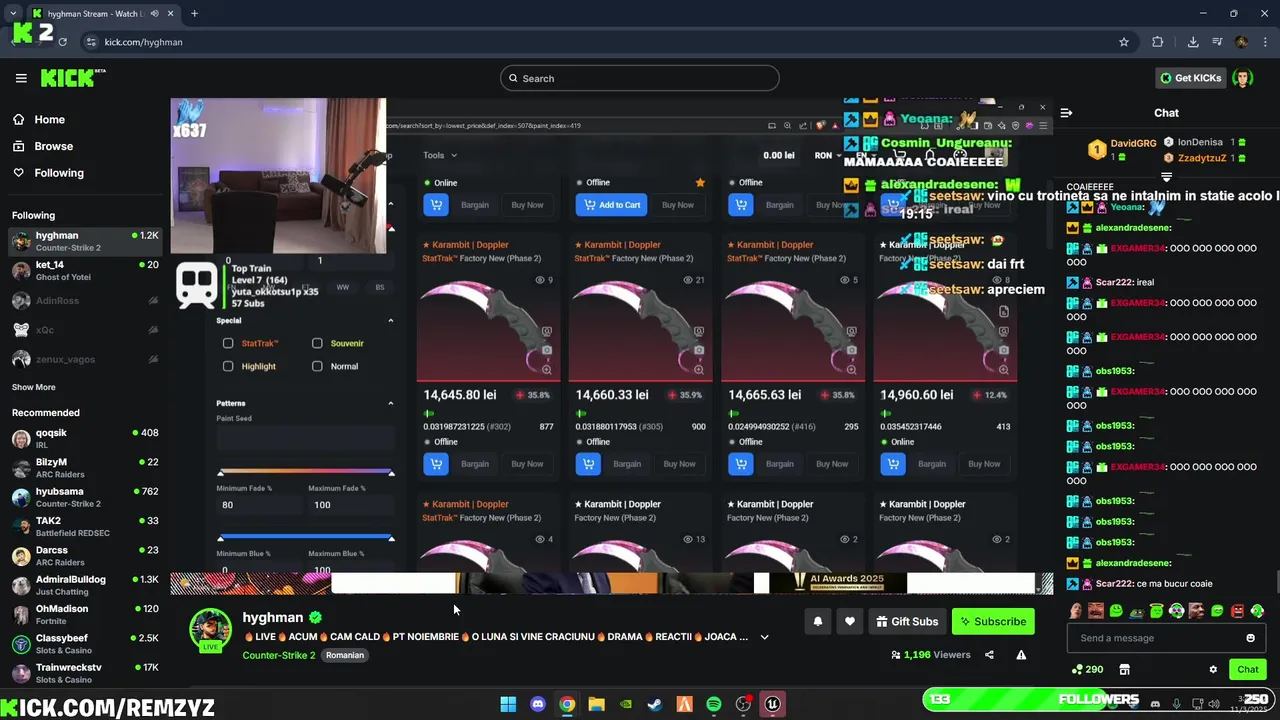The height and width of the screenshot is (720, 1280).
Task: Collapse the chat panel with arrow icon
Action: click(1066, 113)
